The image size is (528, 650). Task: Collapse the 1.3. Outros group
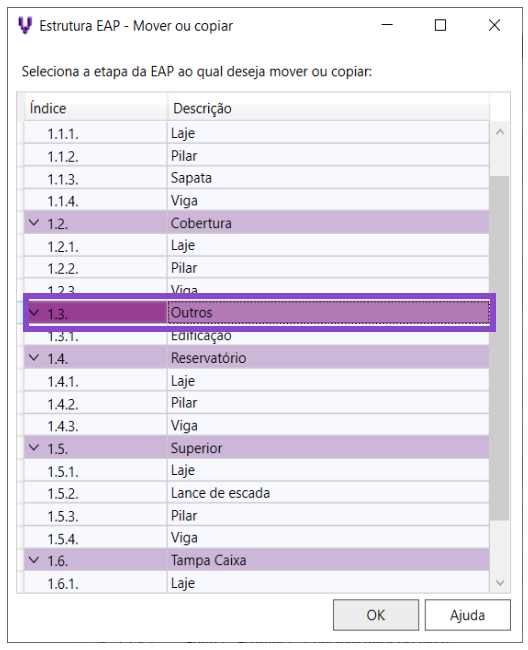34,313
